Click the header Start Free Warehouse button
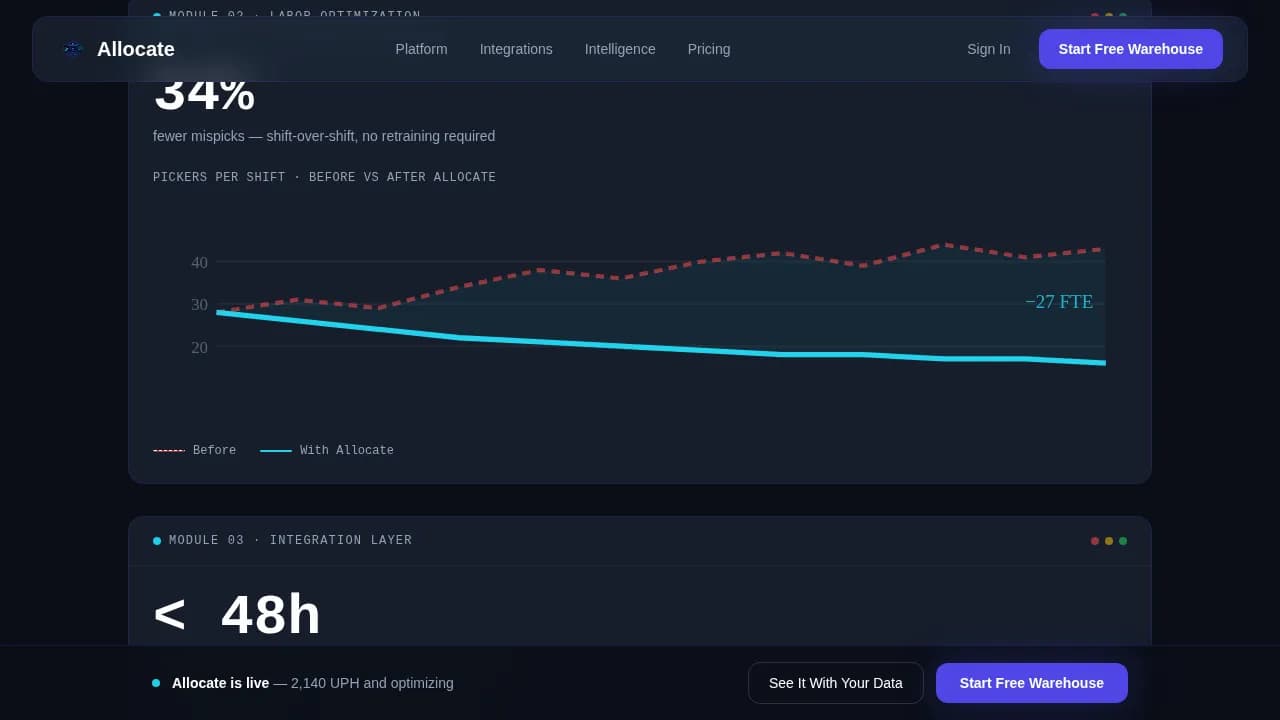This screenshot has height=720, width=1280. coord(1130,49)
